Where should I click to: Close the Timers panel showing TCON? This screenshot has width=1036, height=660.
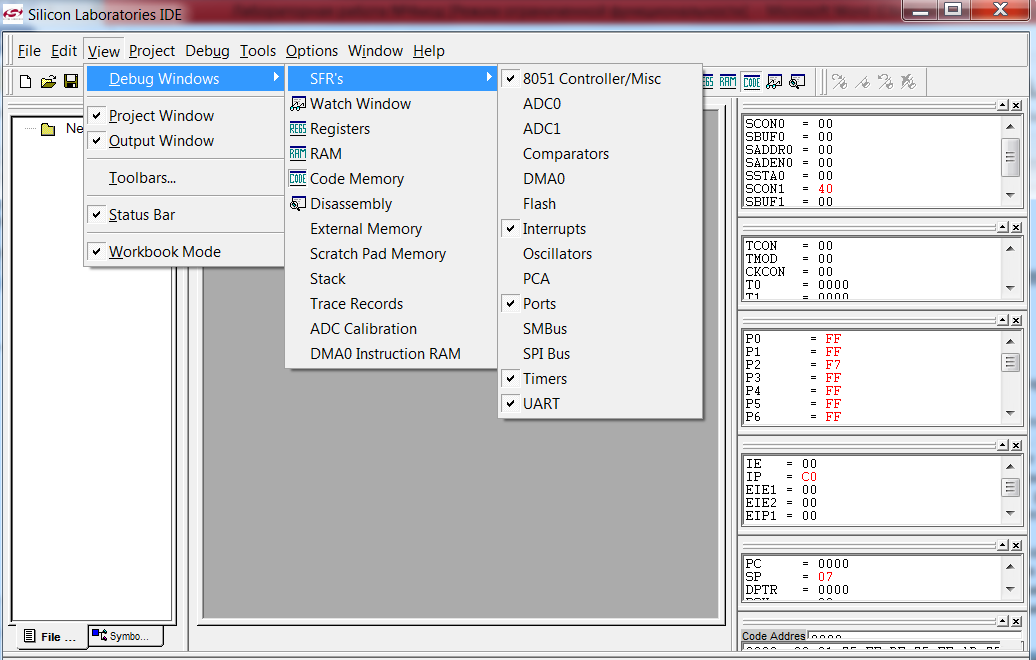pyautogui.click(x=1016, y=227)
